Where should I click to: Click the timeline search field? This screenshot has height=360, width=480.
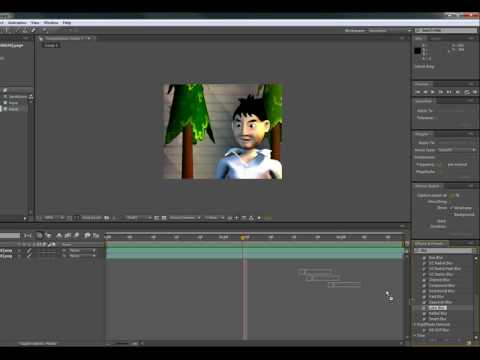(10, 236)
